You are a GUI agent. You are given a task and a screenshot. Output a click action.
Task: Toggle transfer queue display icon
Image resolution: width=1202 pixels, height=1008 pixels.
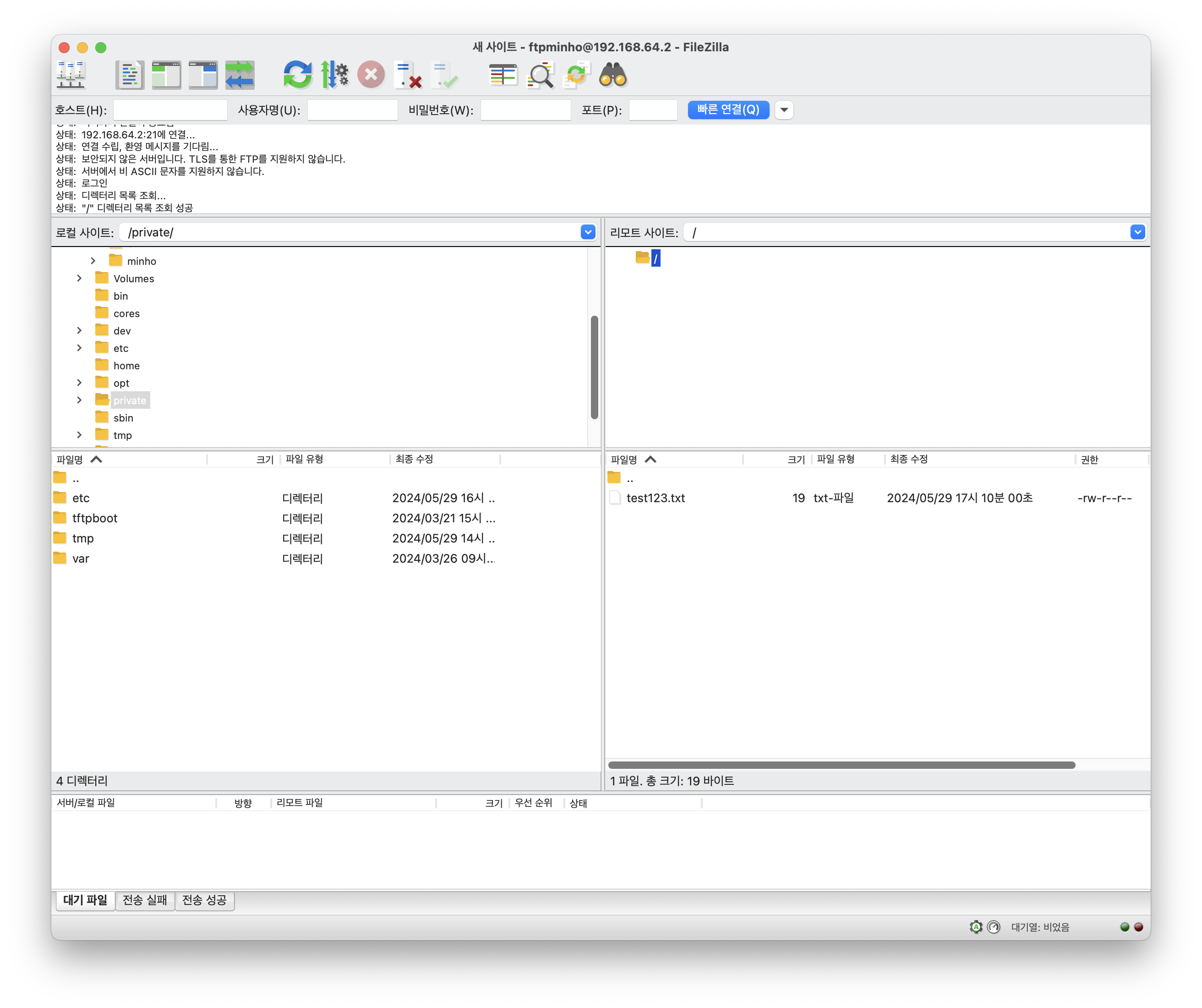pyautogui.click(x=240, y=75)
